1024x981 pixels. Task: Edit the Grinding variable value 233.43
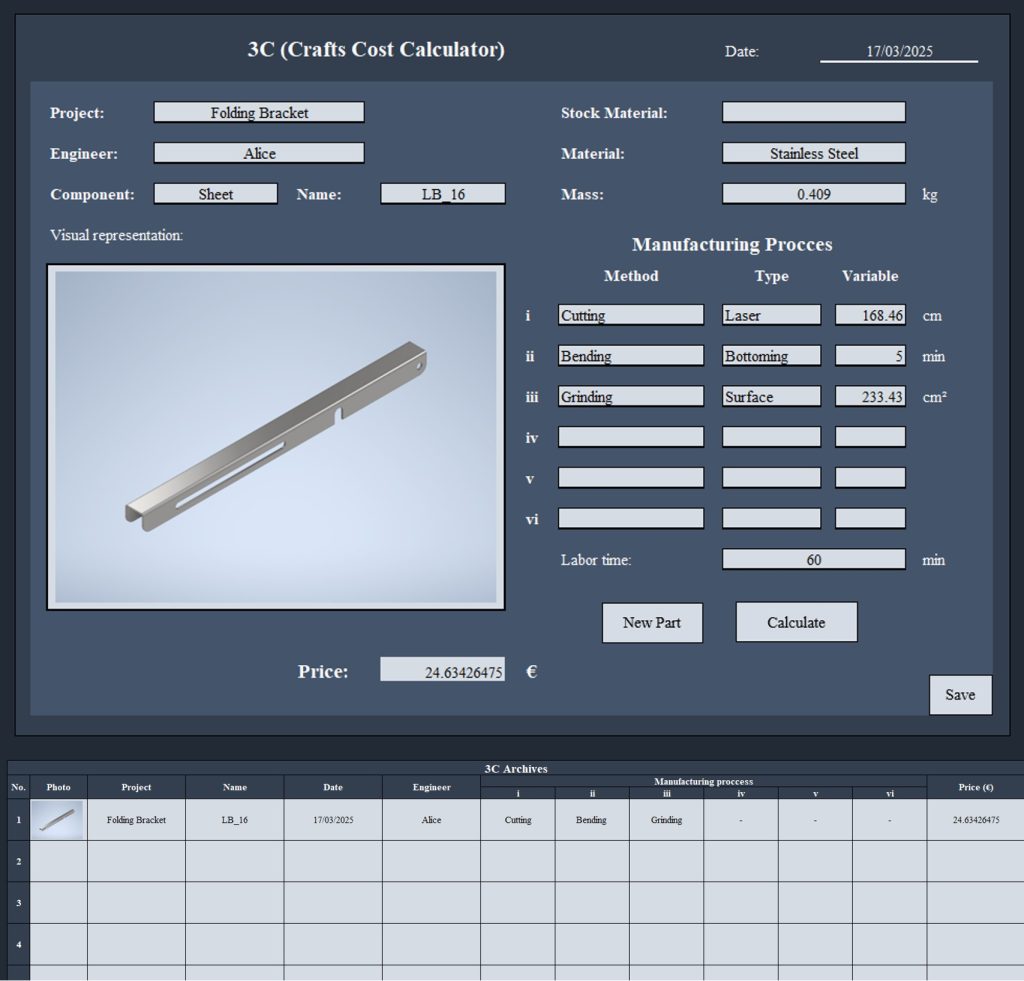pyautogui.click(x=870, y=397)
